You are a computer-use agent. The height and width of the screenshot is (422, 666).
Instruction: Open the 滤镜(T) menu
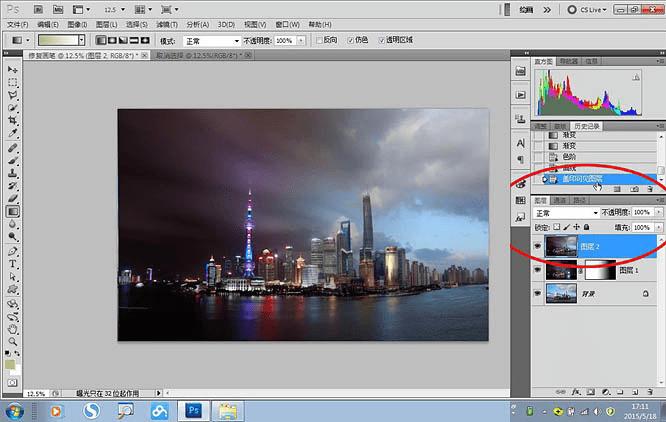tap(167, 25)
